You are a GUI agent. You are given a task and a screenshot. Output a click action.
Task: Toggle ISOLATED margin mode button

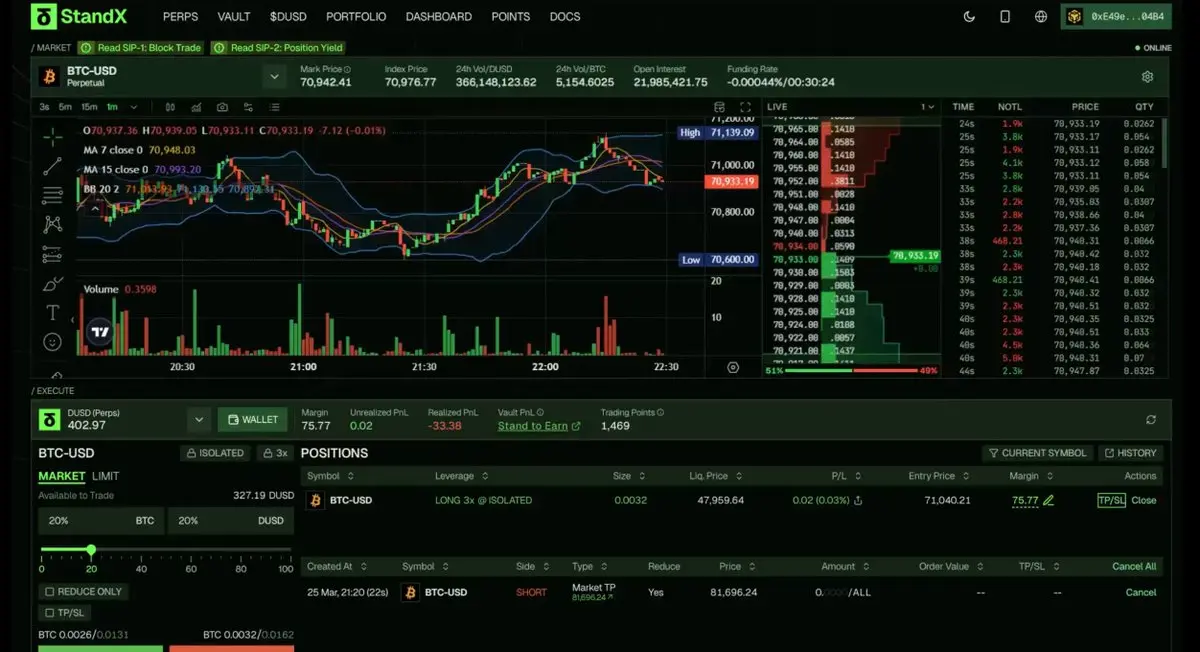coord(215,453)
